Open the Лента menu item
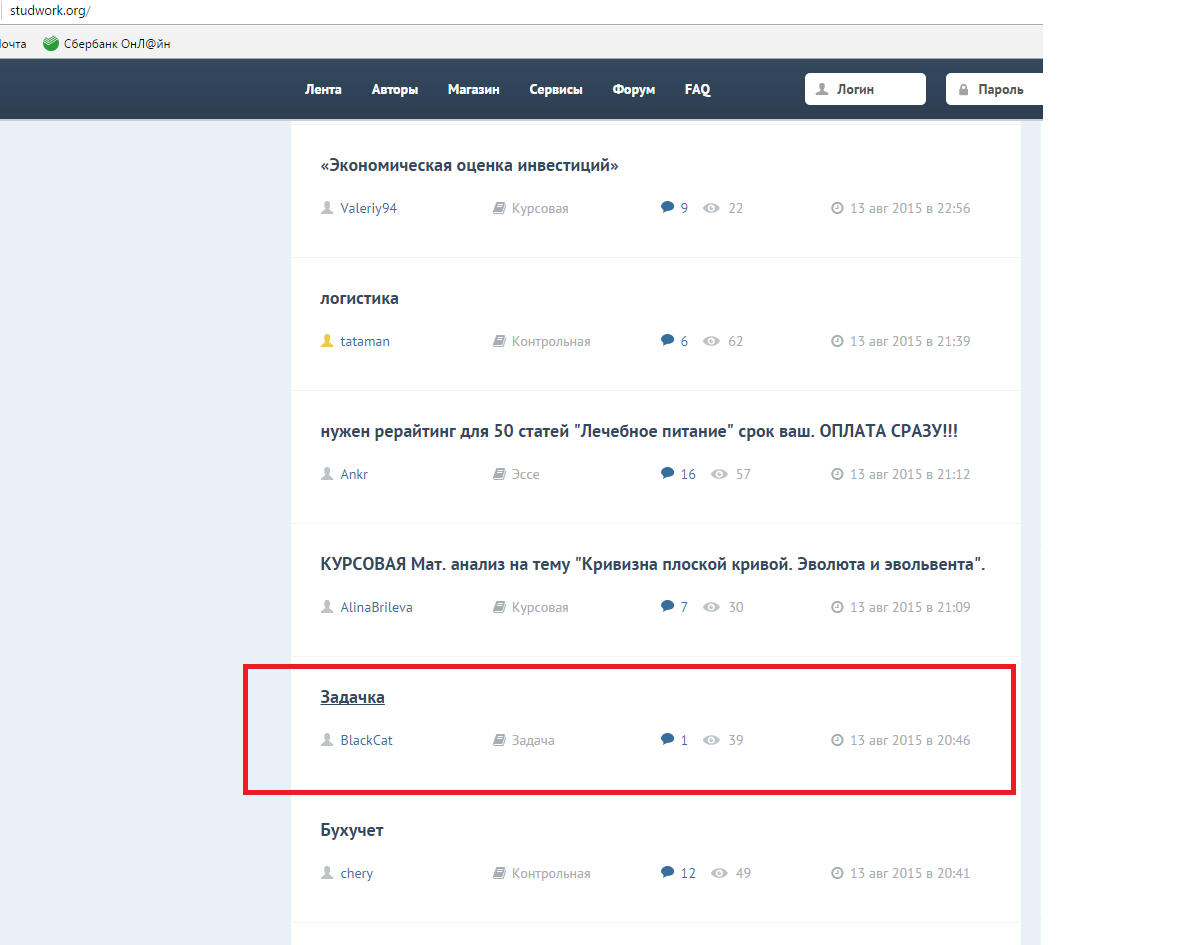 (323, 89)
